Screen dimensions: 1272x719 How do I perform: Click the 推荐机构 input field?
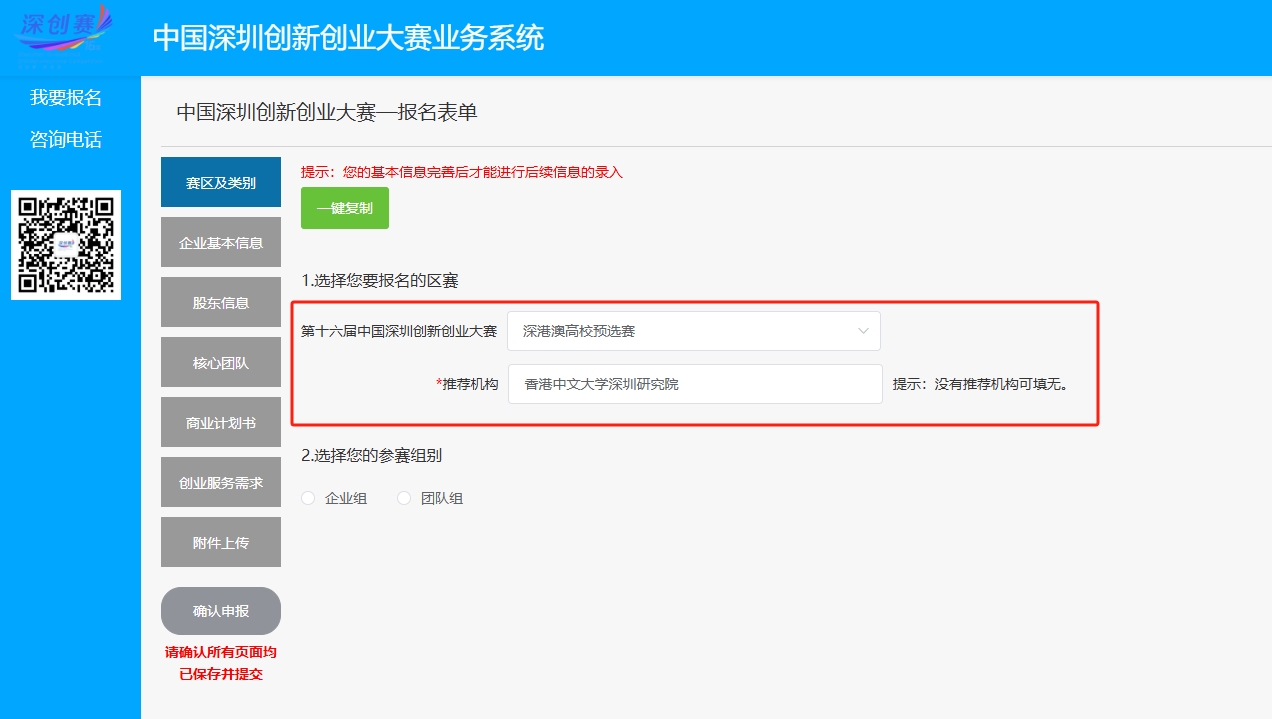click(x=695, y=384)
